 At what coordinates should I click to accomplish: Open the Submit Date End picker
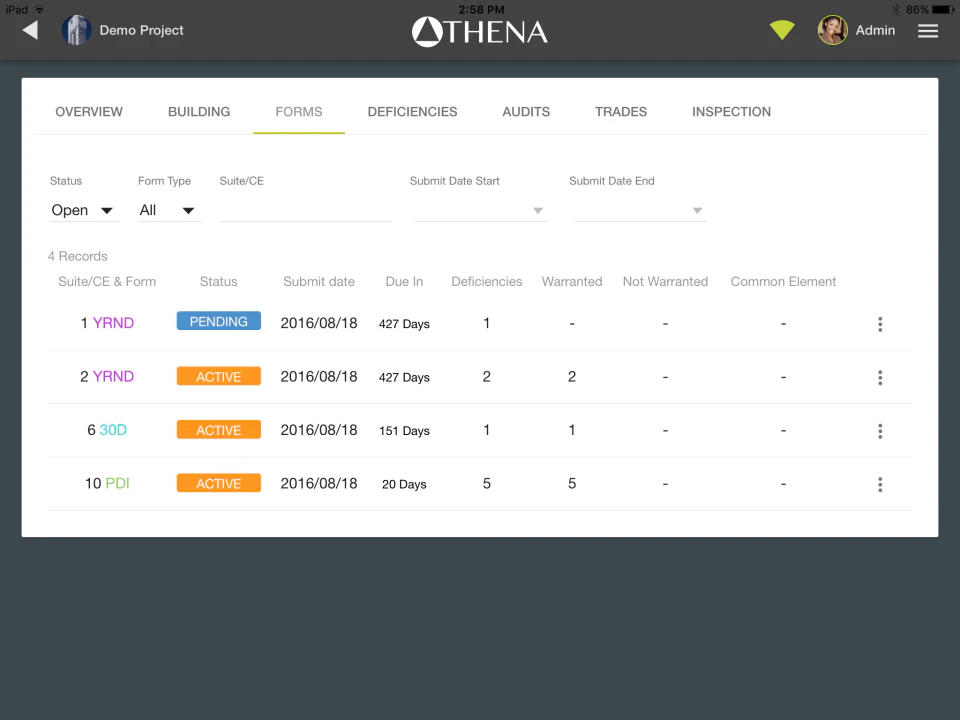[638, 210]
